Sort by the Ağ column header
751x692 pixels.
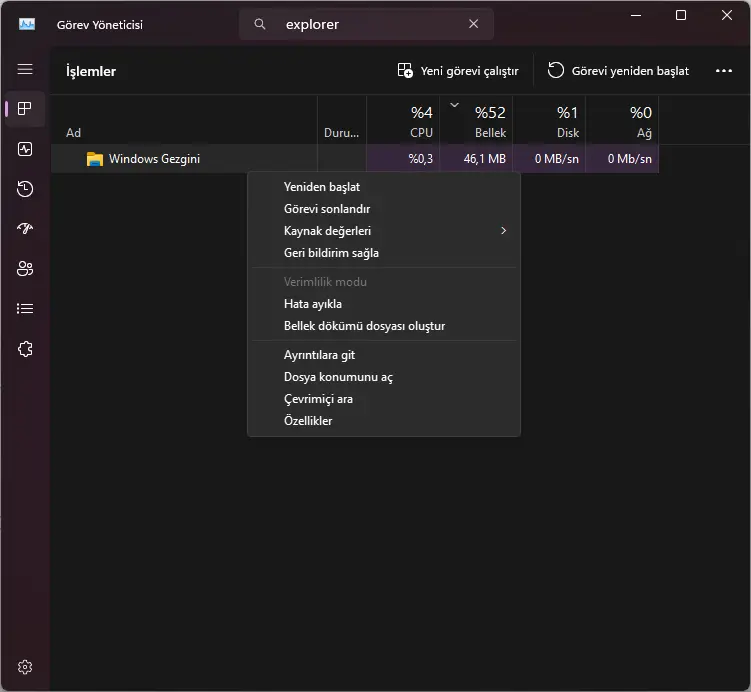(622, 120)
